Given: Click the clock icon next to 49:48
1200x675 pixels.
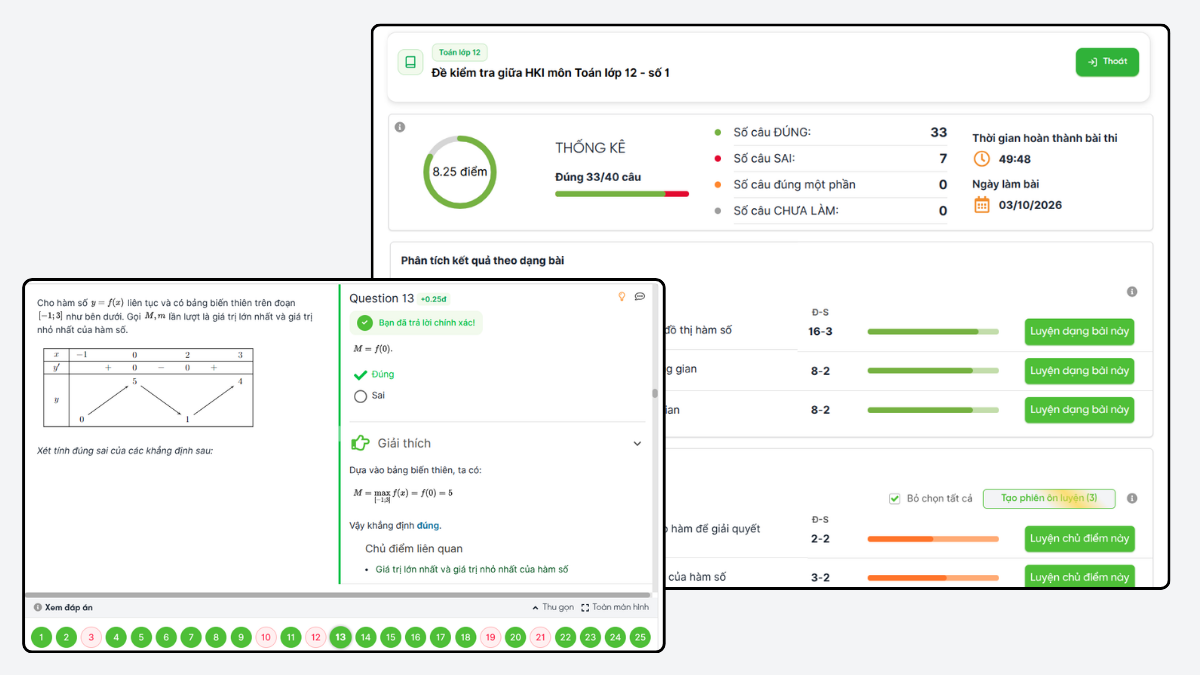Looking at the screenshot, I should (x=982, y=159).
